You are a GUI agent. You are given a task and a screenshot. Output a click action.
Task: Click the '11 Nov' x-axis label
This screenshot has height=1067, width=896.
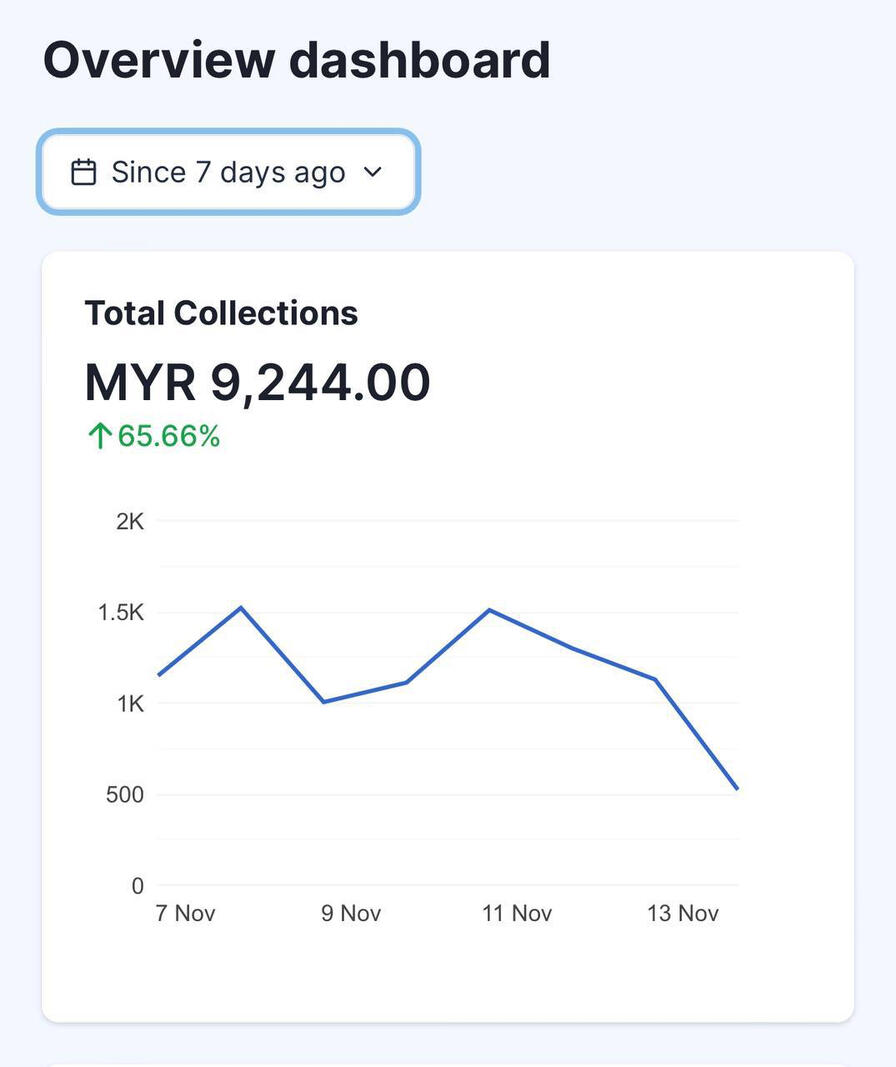(x=517, y=913)
